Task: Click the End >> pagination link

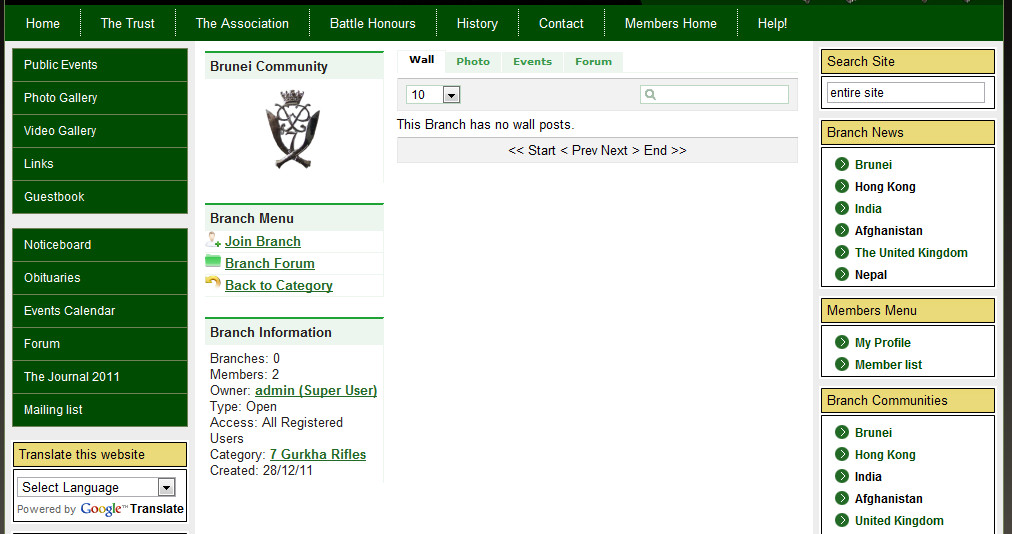Action: click(665, 150)
